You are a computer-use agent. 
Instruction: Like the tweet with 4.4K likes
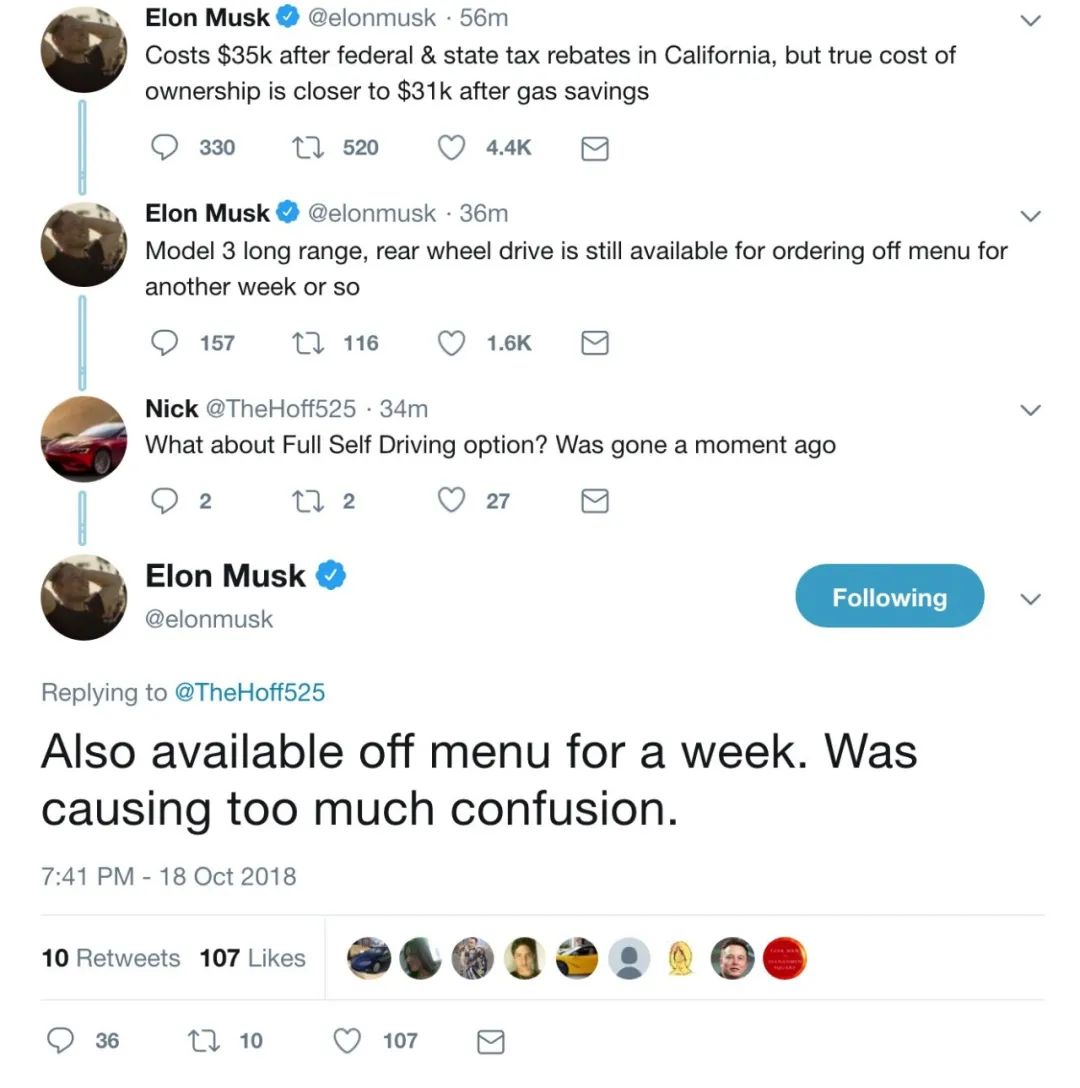452,148
